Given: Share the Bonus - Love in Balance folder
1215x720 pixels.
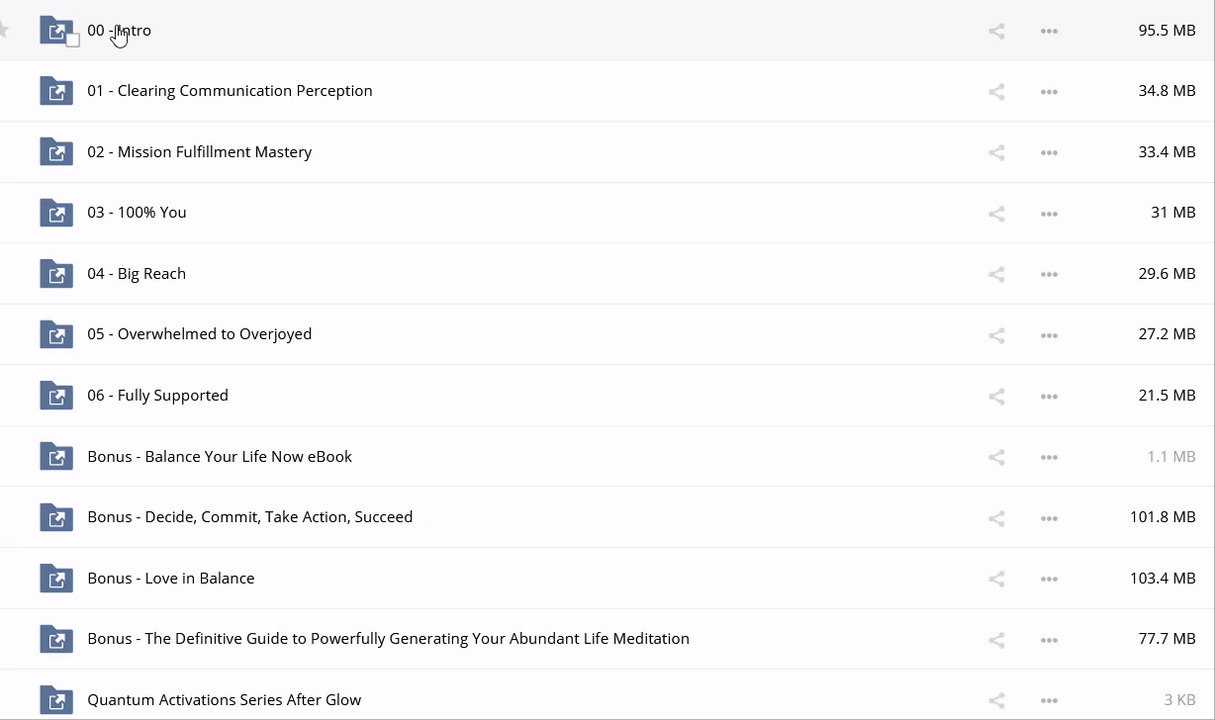Looking at the screenshot, I should coord(996,579).
